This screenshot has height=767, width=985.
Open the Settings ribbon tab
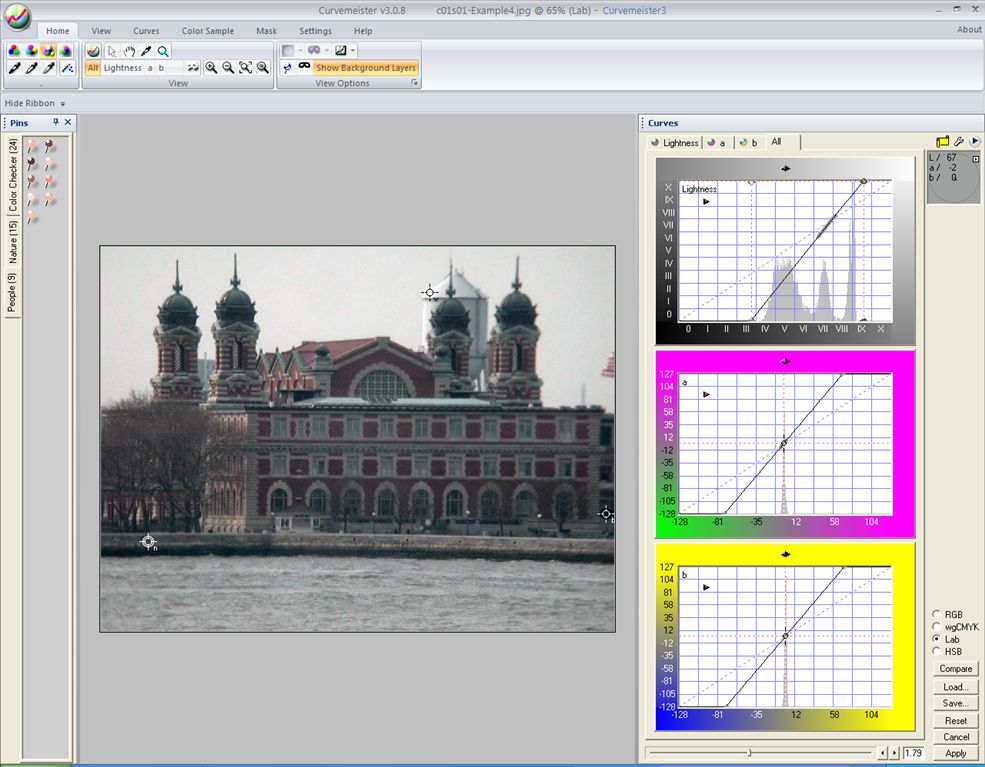click(x=315, y=30)
